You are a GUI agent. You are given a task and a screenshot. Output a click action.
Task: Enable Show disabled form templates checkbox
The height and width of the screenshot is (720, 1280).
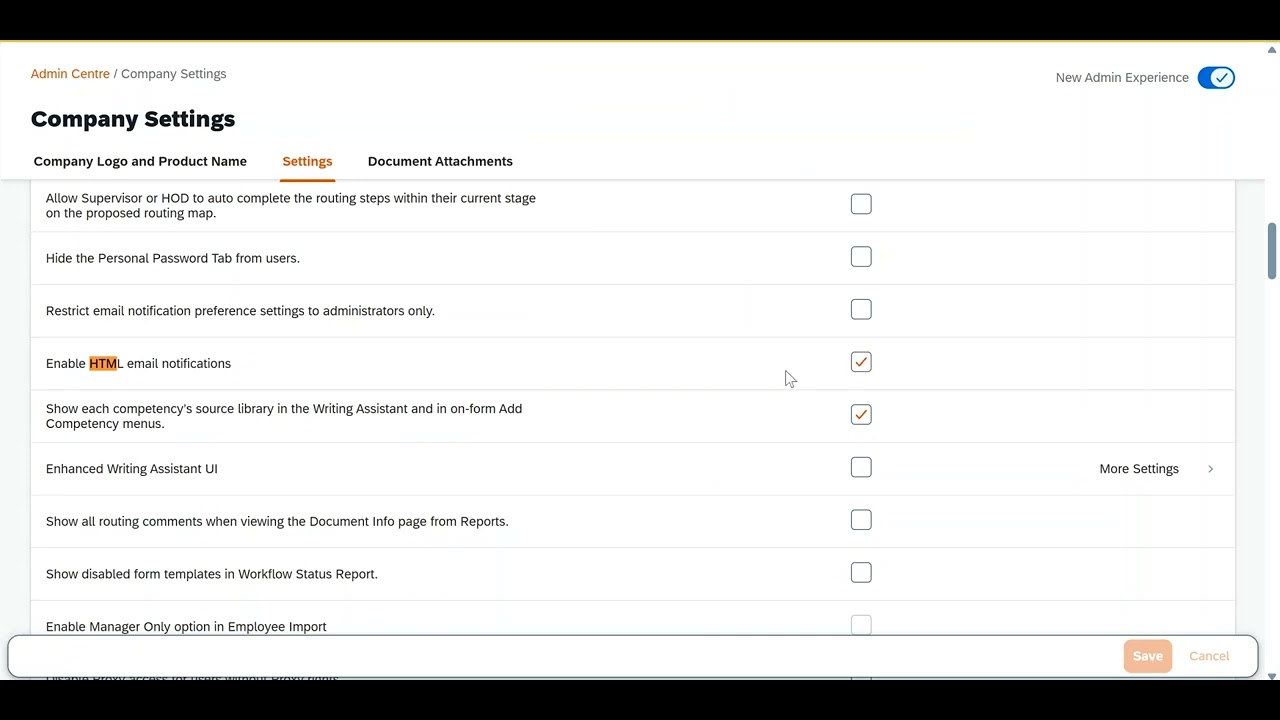click(861, 573)
